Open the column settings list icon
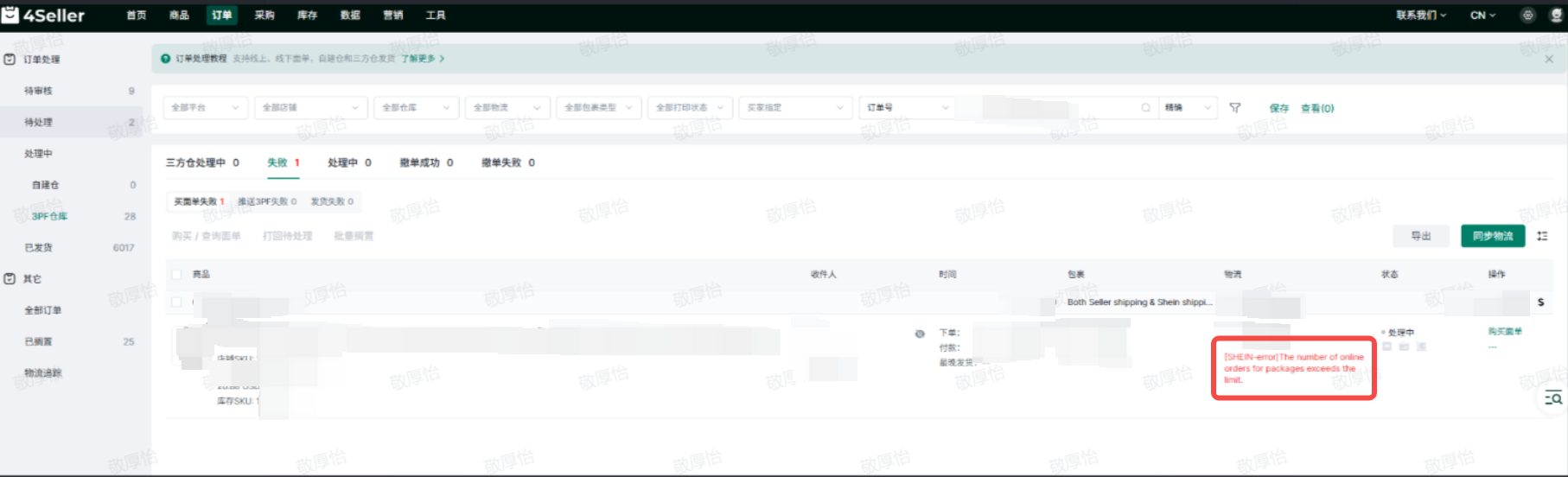The image size is (1568, 477). tap(1542, 236)
